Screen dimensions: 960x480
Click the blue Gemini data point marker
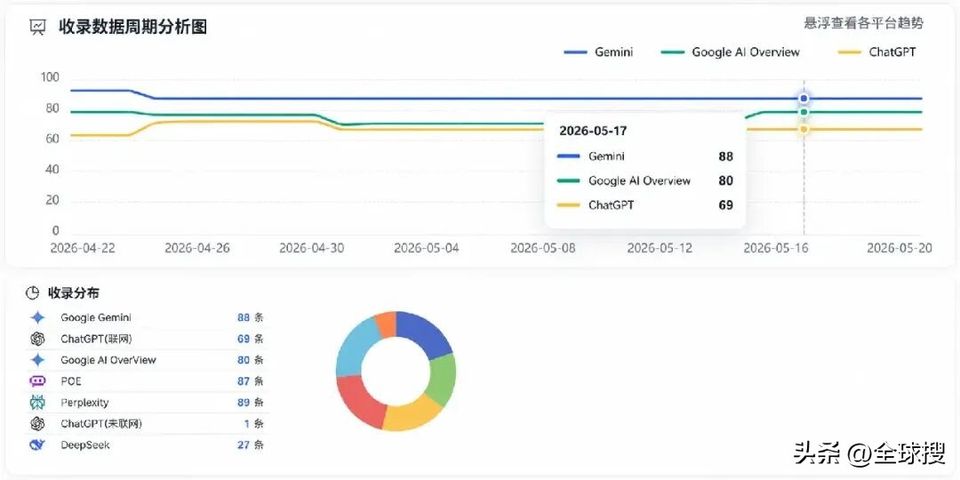point(804,99)
